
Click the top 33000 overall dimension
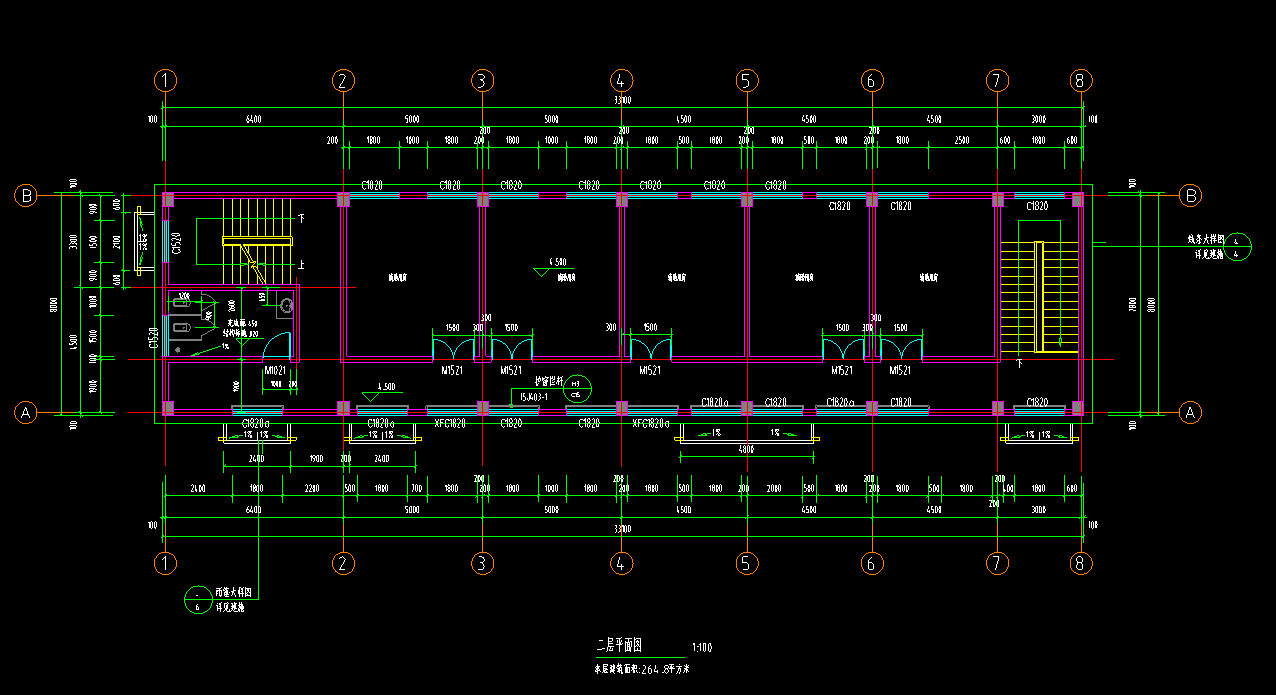tap(622, 101)
